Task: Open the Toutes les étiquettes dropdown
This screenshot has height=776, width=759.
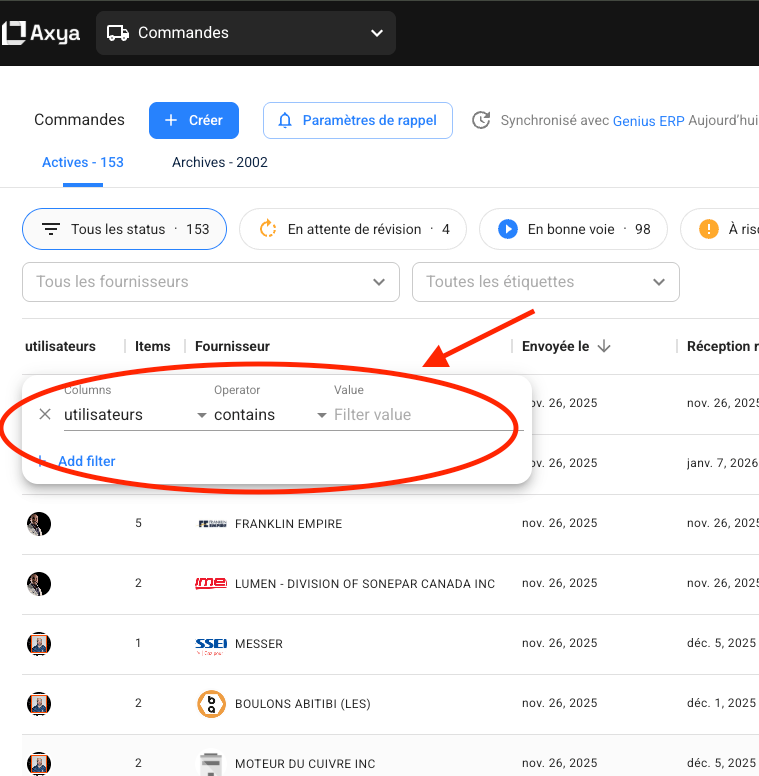Action: (x=545, y=282)
